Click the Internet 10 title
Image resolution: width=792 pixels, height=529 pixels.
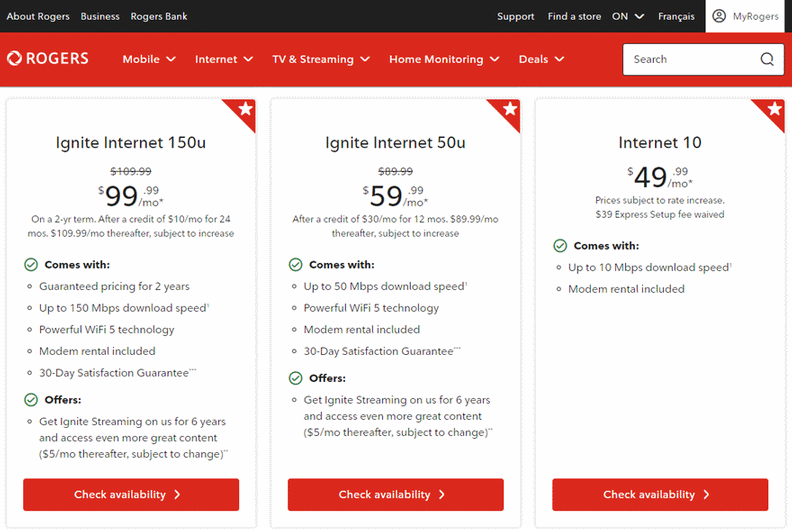(x=660, y=142)
